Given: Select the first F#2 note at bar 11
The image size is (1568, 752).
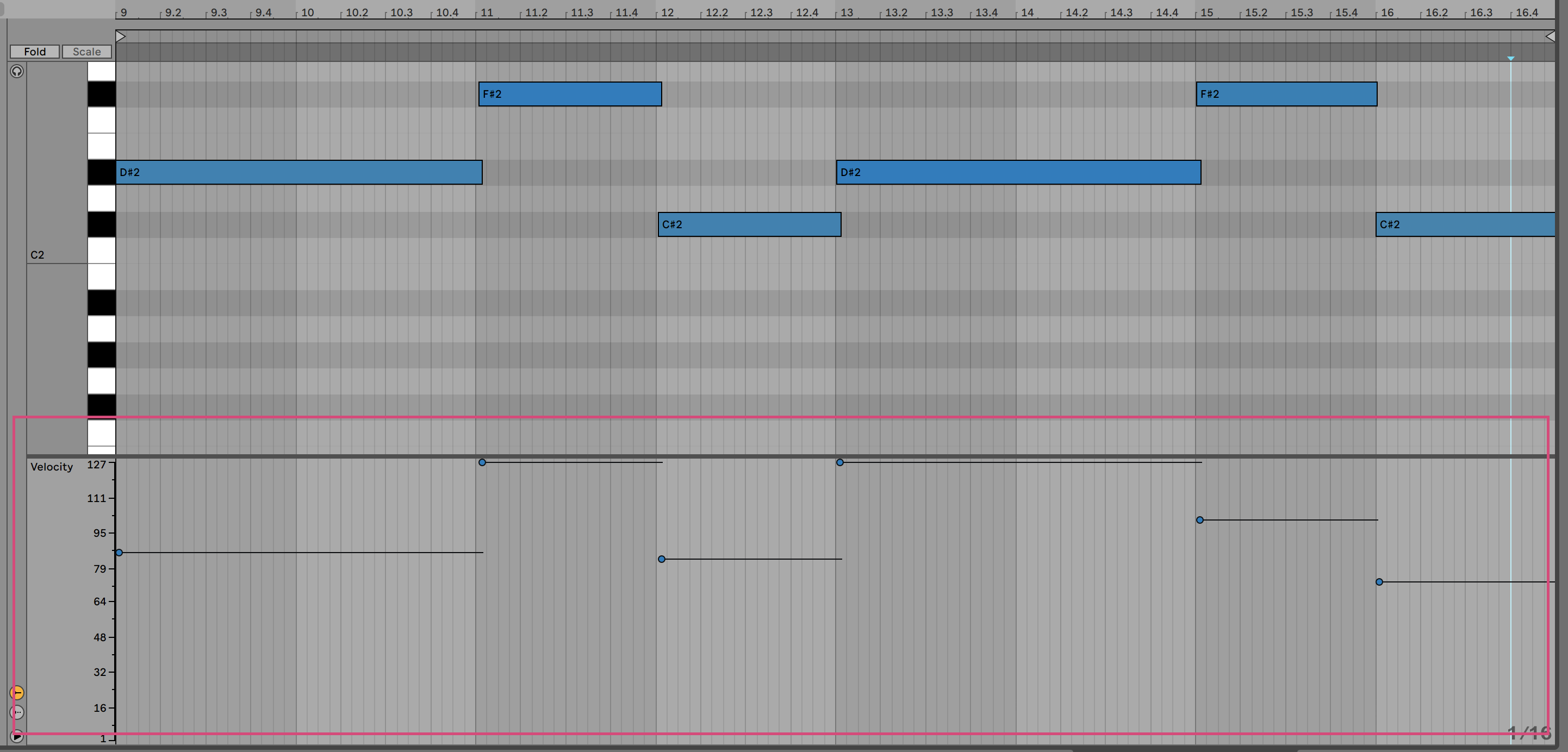Looking at the screenshot, I should 569,95.
